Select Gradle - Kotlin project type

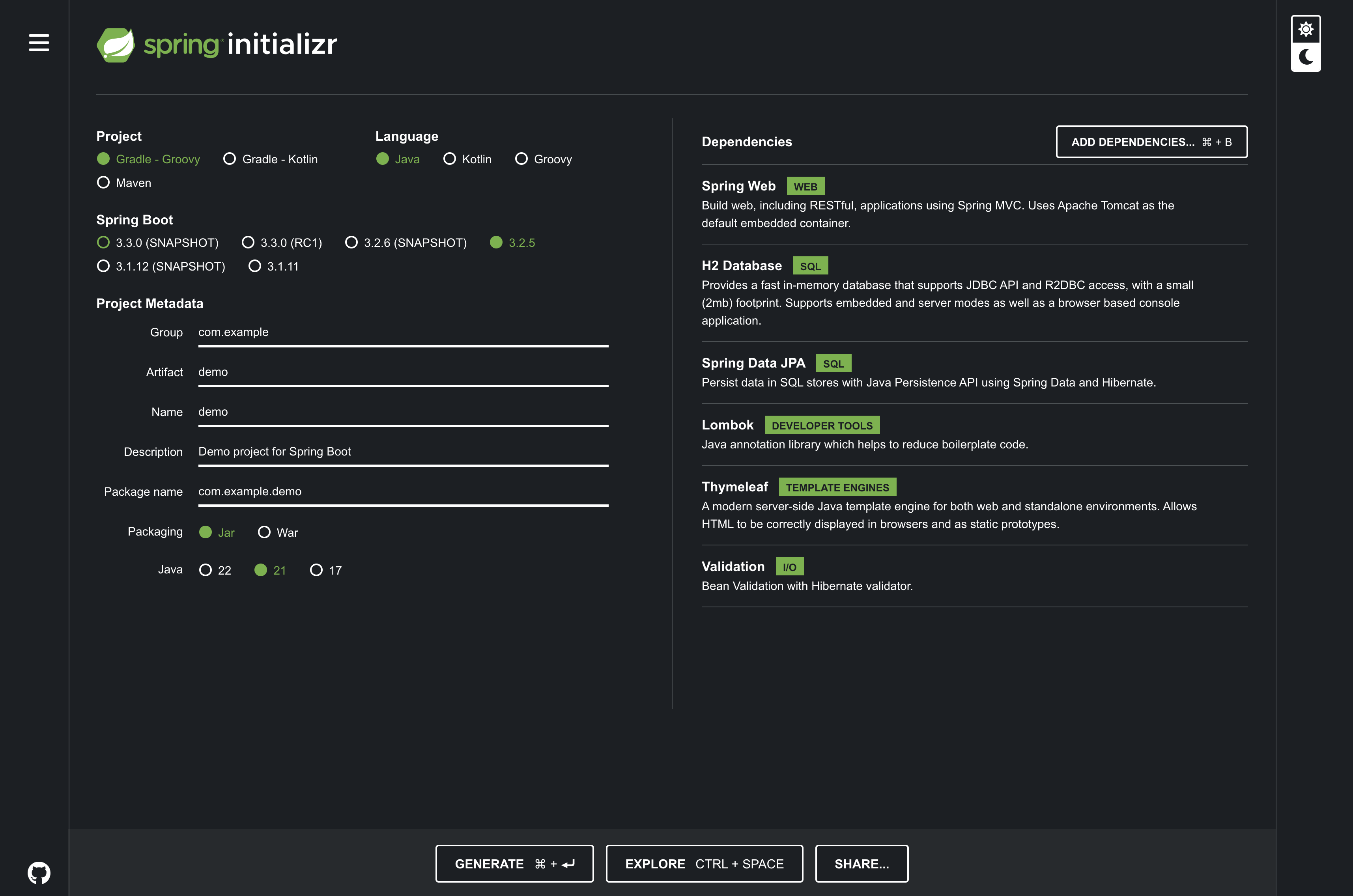click(x=270, y=159)
